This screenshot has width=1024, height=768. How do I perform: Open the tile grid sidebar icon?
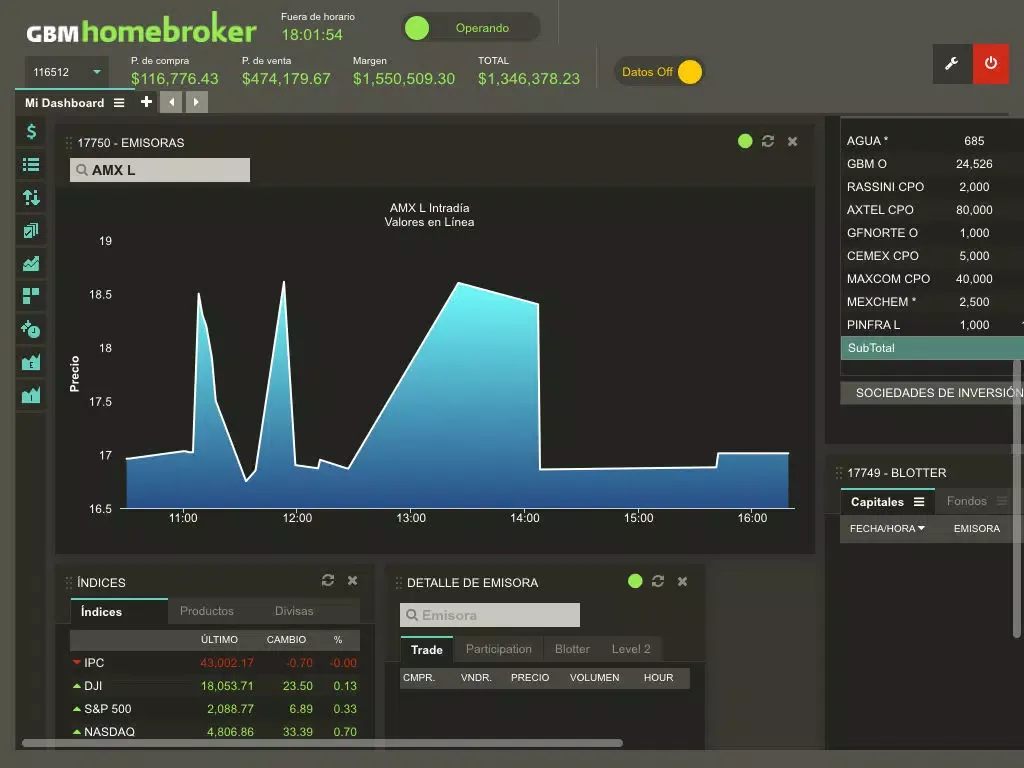point(31,296)
